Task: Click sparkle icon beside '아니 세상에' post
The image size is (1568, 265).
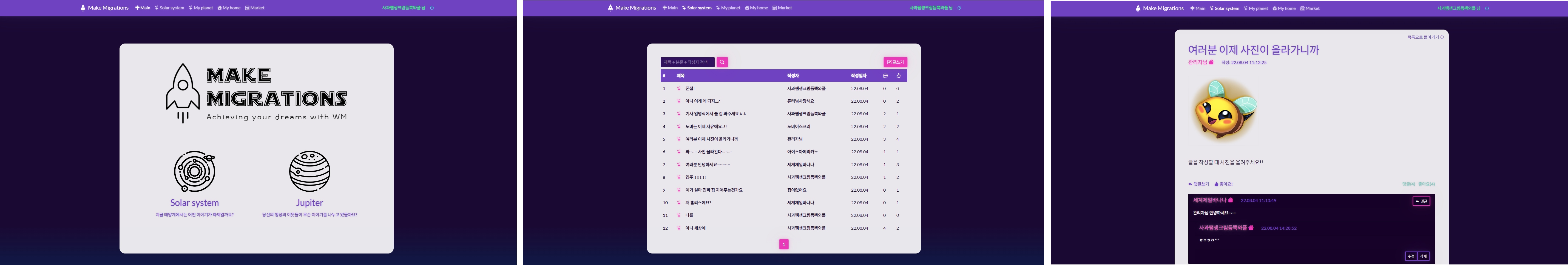Action: (679, 229)
